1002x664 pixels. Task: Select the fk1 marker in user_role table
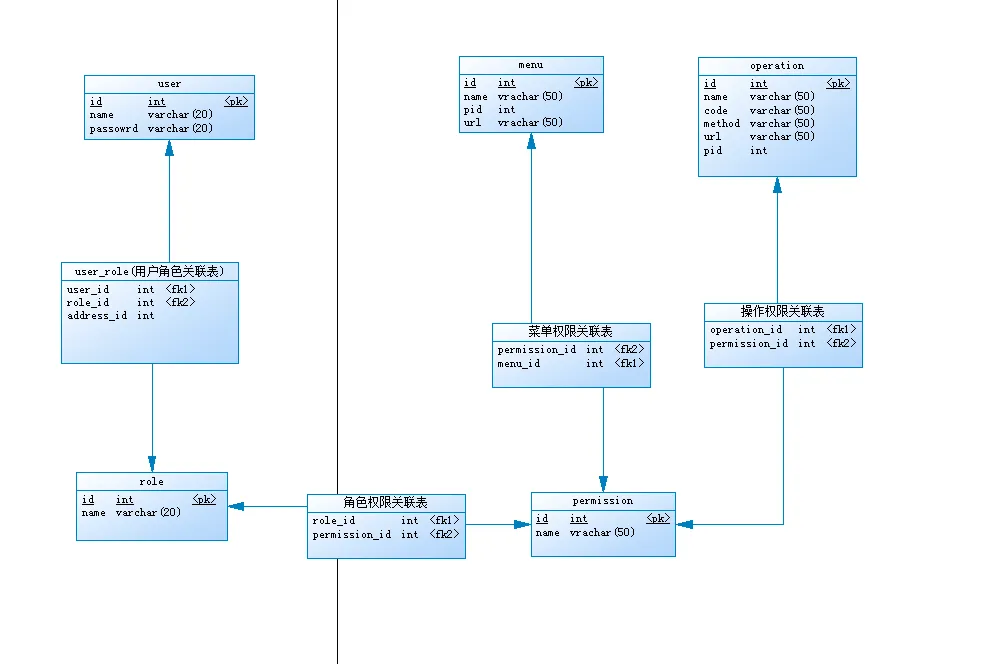click(181, 290)
